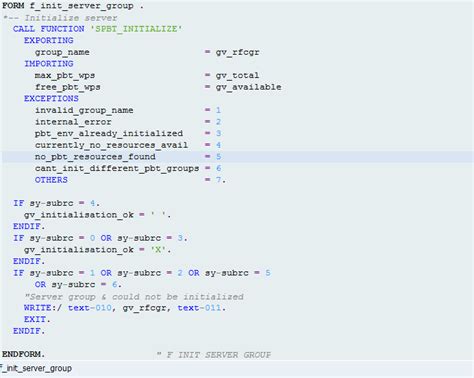Click the OTHERS keyword
The image size is (474, 378).
51,180
